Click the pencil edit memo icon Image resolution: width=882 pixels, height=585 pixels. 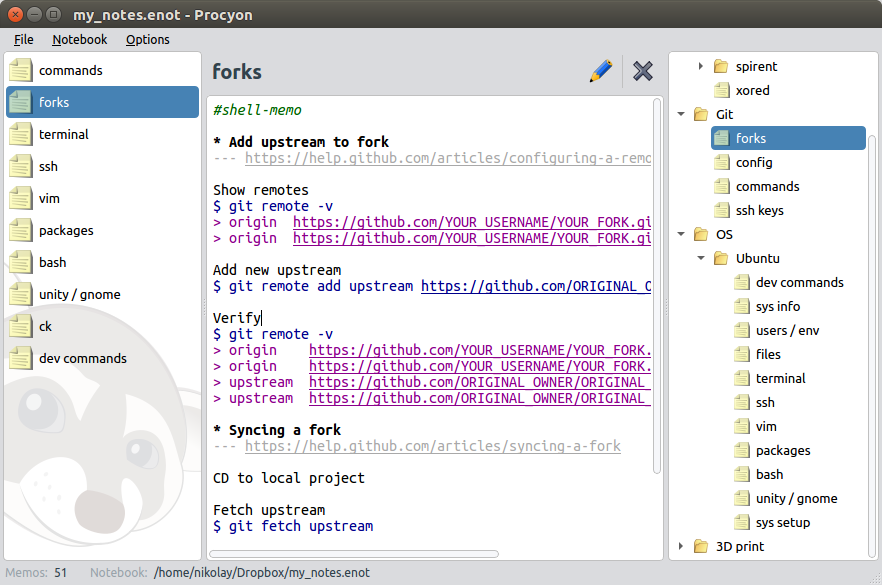[x=601, y=71]
